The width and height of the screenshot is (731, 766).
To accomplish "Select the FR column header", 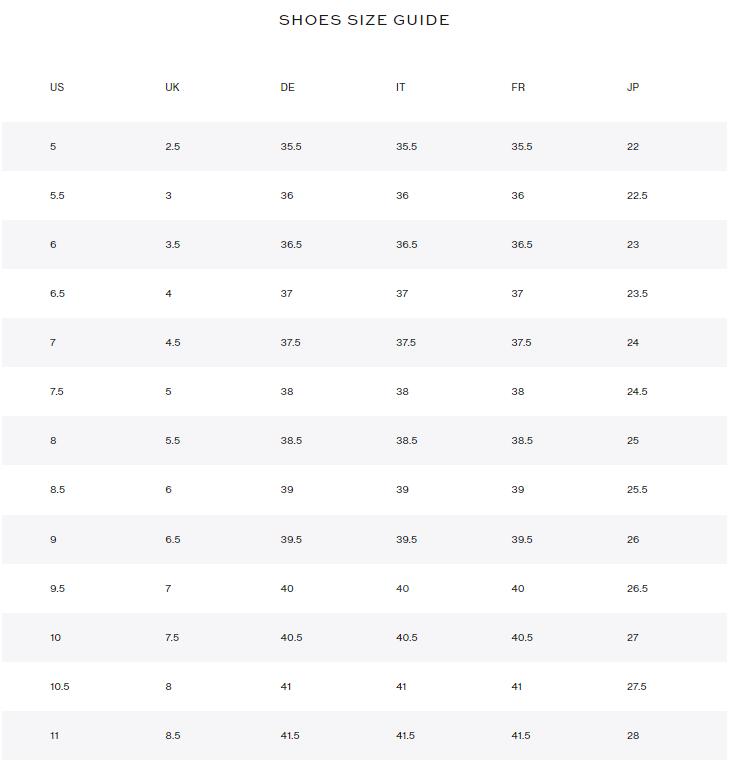I will tap(518, 87).
